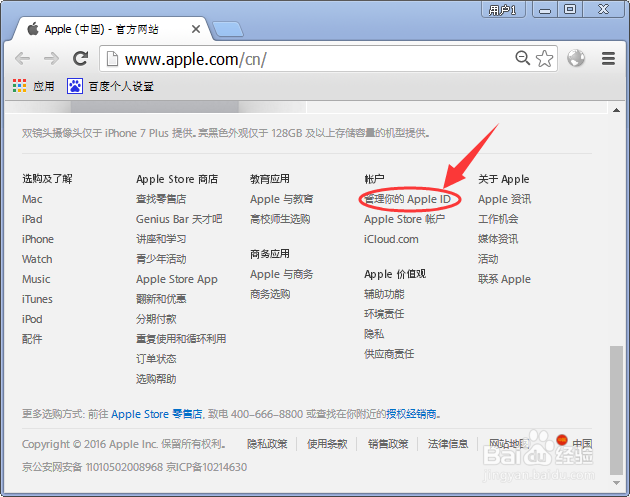Open the Baidu paw bookmark 百度个人设置
This screenshot has width=630, height=497.
[110, 86]
